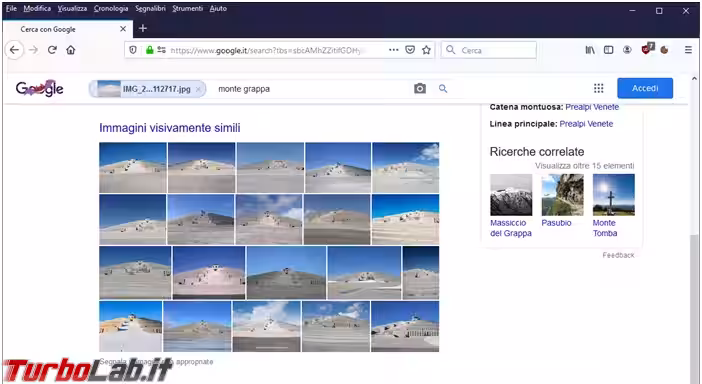Show site security padlock info

point(150,50)
